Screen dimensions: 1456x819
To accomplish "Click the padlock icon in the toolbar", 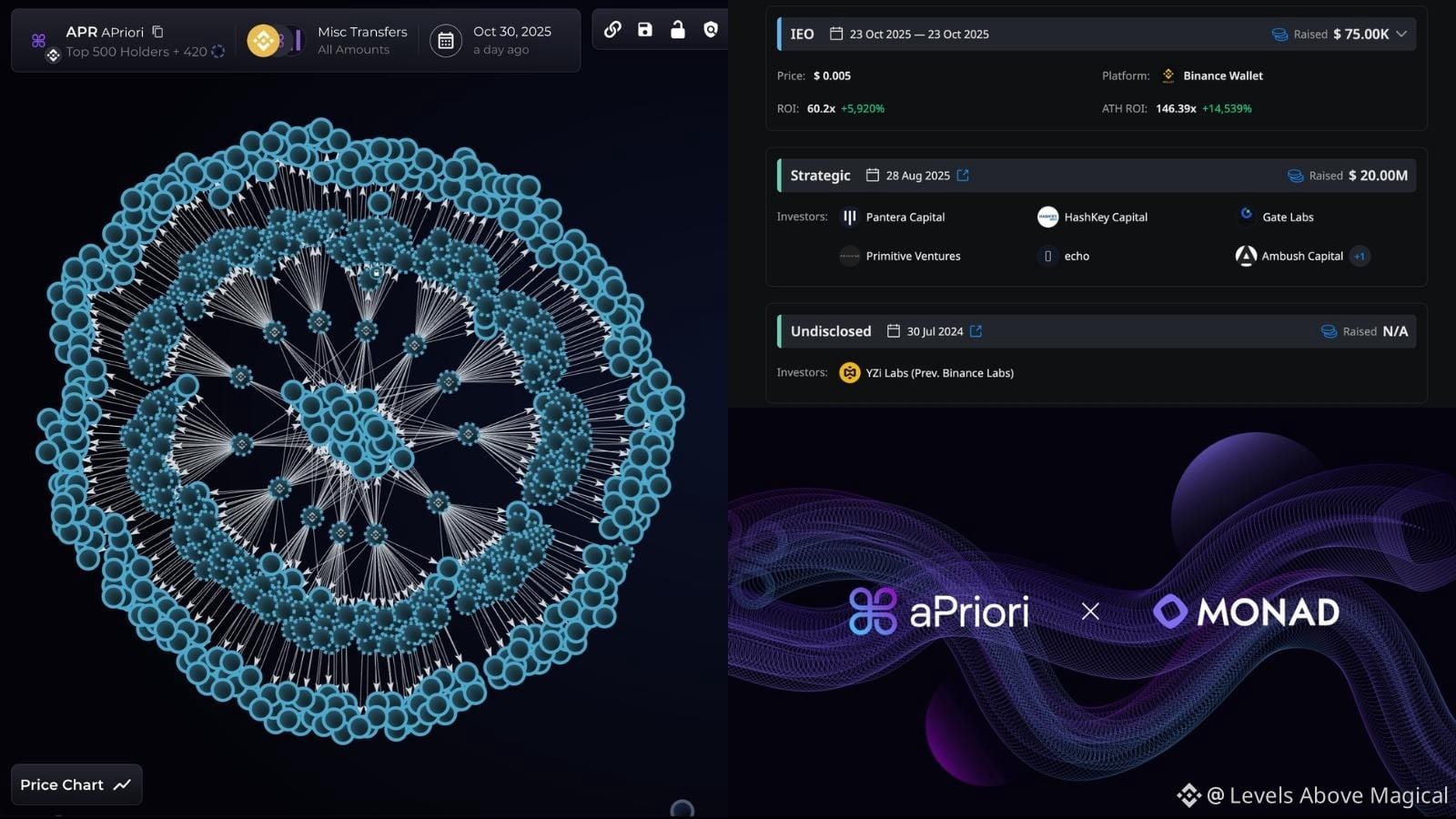I will 678,29.
